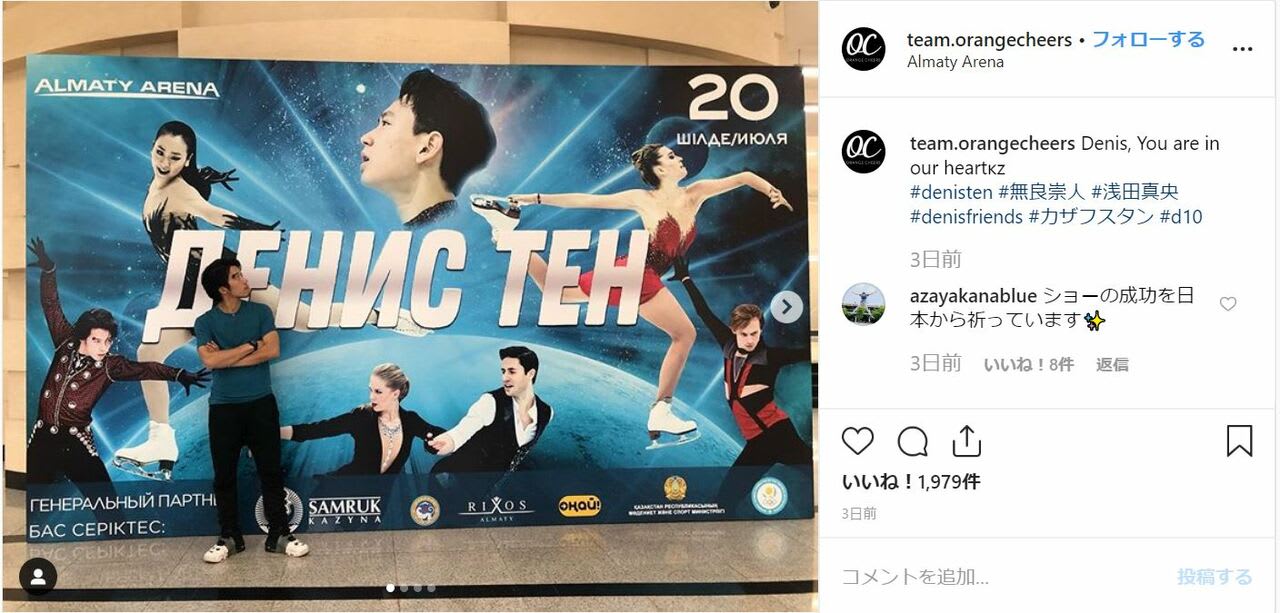Open team.orangecheers profile avatar in header
This screenshot has width=1280, height=613.
863,49
